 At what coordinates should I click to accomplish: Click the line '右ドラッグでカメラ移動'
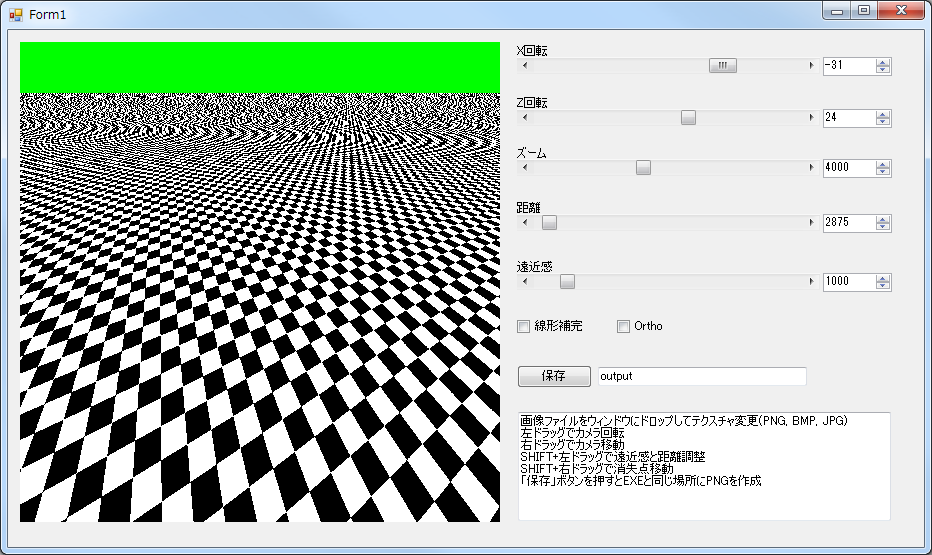[572, 444]
